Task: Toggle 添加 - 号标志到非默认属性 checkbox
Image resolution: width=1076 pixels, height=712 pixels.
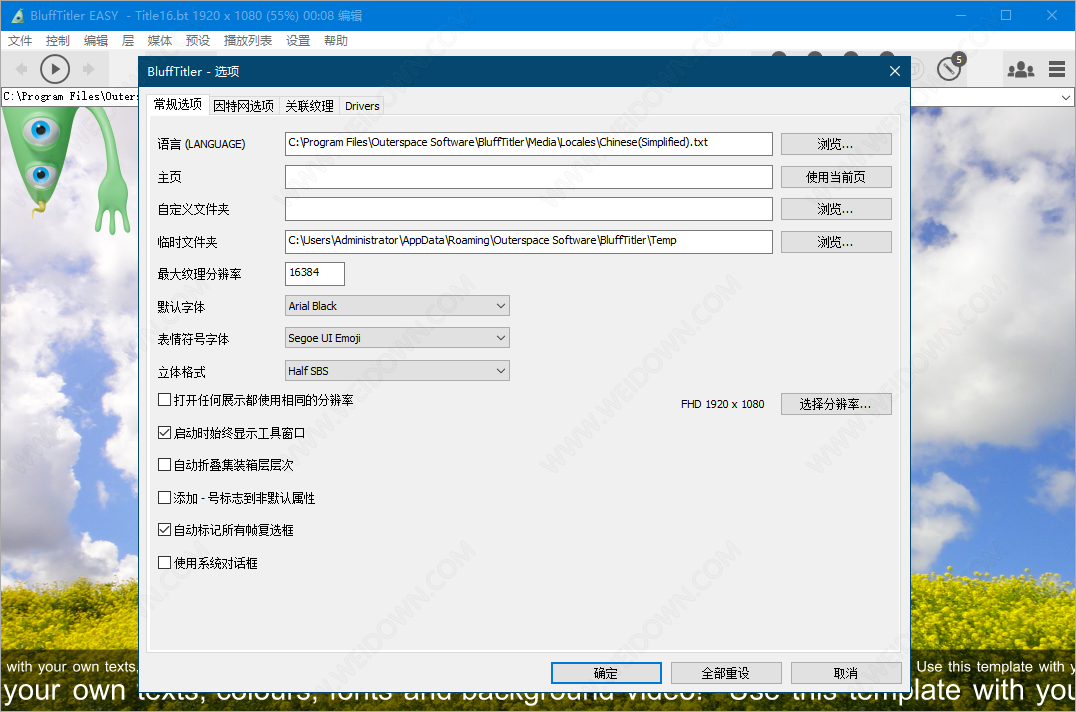Action: click(x=165, y=498)
